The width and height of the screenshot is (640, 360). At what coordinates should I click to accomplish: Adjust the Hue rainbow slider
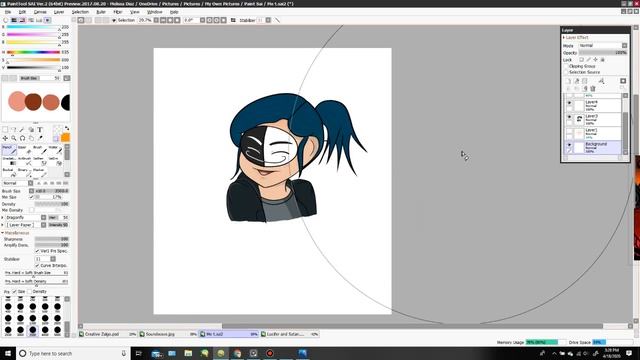[33, 52]
